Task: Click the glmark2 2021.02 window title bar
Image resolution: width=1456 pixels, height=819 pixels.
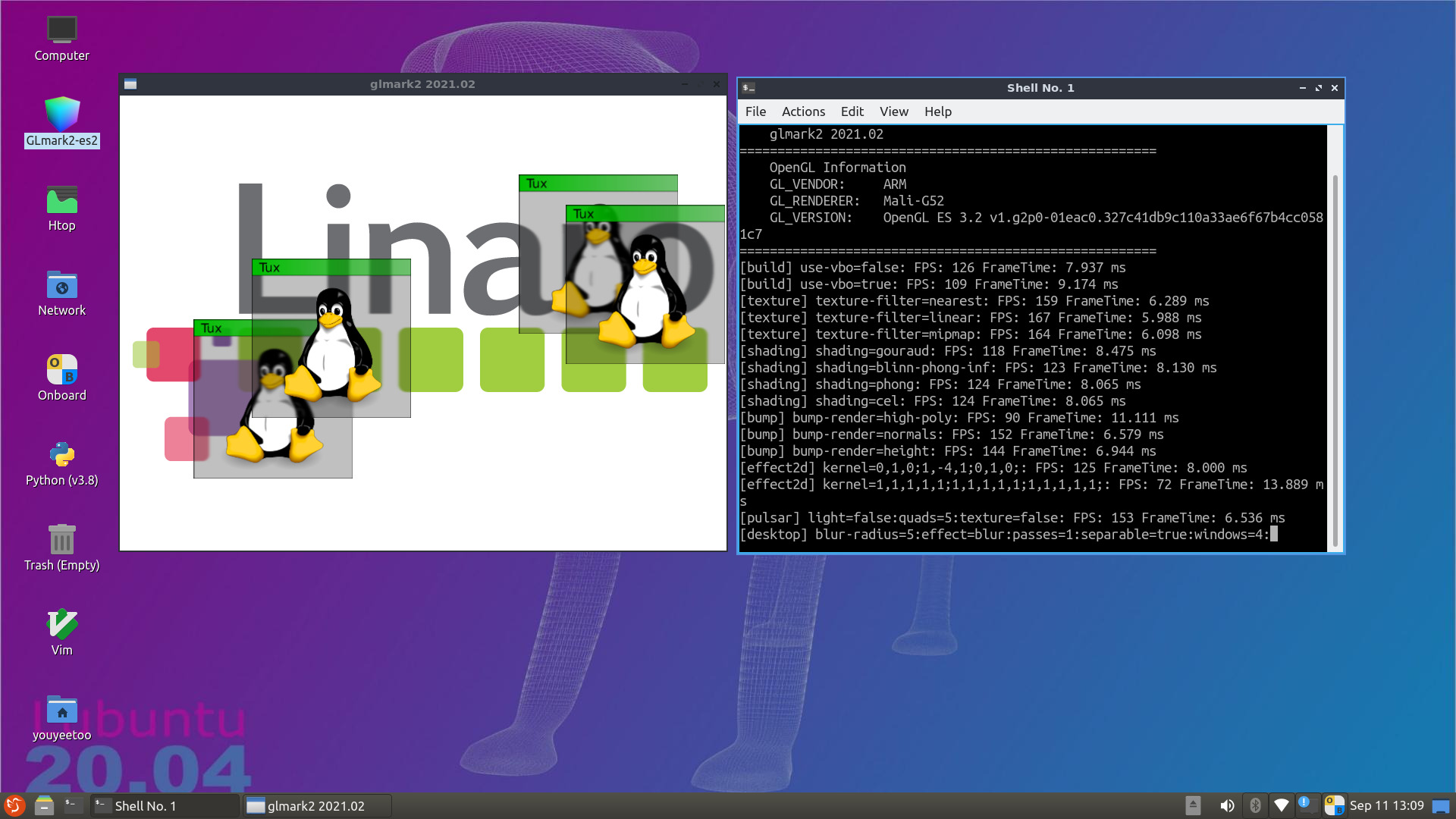Action: pyautogui.click(x=422, y=84)
